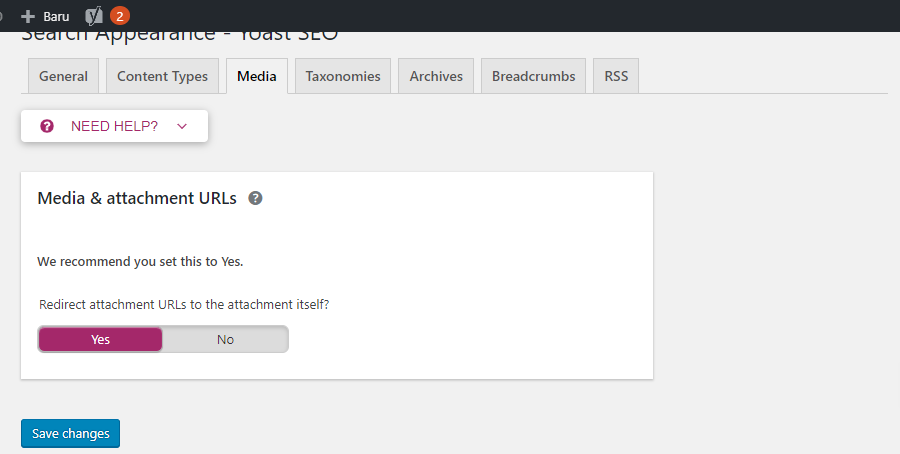Switch to the General tab
This screenshot has height=454, width=900.
pos(63,76)
